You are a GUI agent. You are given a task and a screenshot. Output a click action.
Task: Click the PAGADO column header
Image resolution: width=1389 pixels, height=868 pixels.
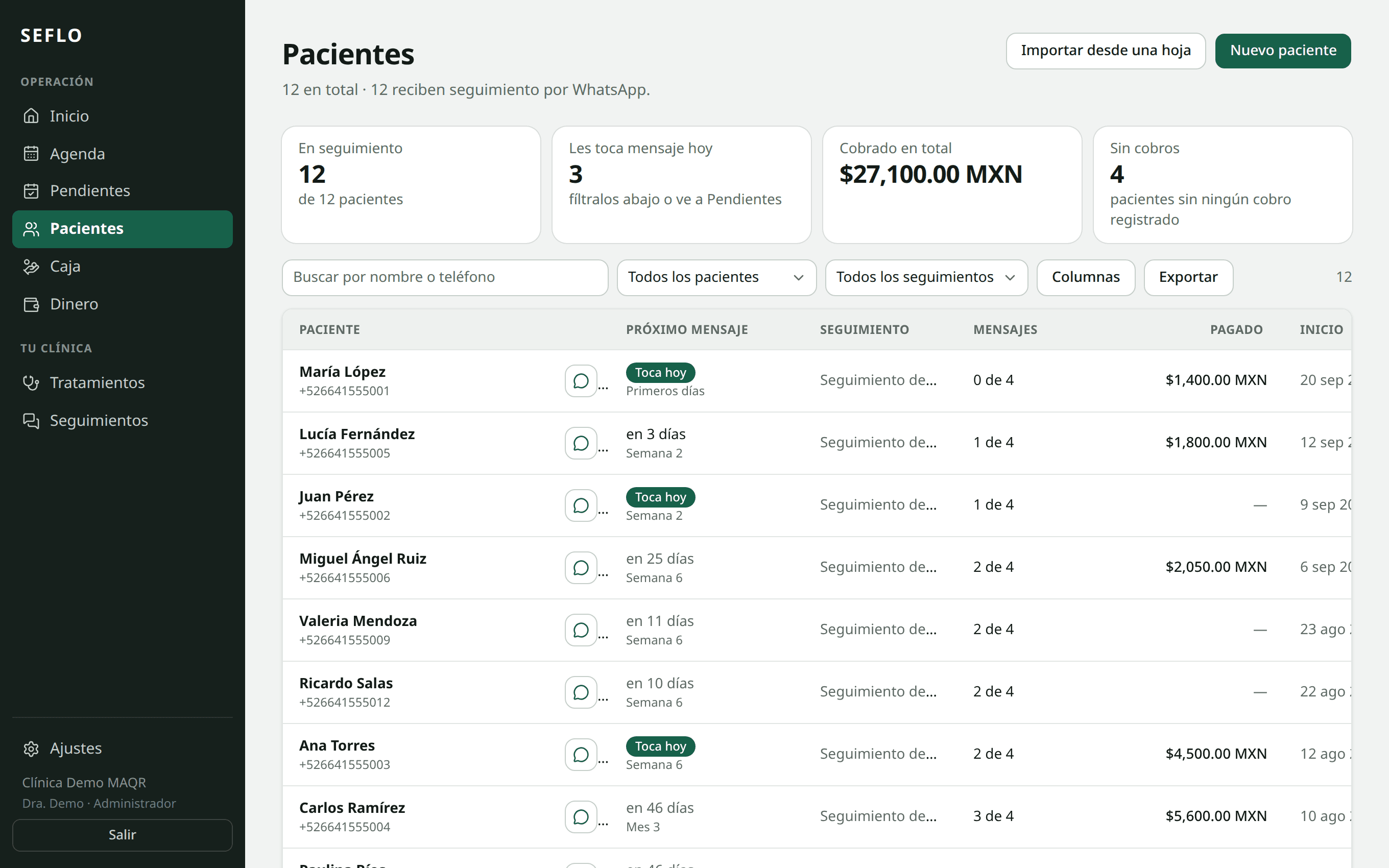(x=1236, y=329)
